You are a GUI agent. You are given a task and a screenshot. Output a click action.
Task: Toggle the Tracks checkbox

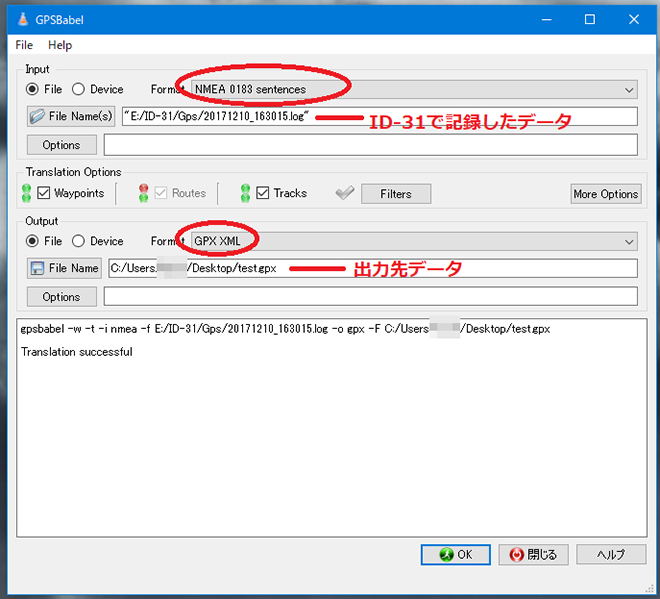[263, 193]
